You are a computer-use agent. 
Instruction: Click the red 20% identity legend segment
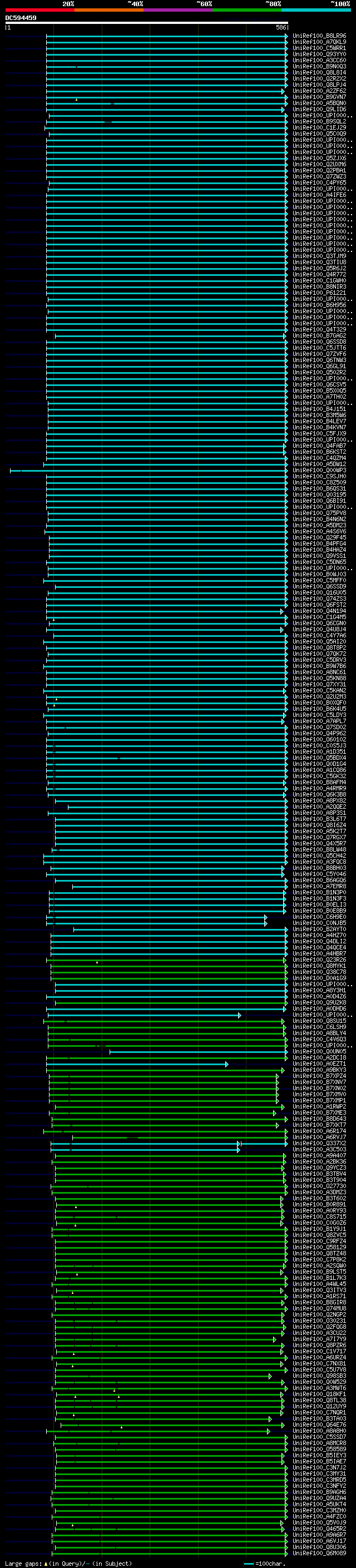point(39,10)
